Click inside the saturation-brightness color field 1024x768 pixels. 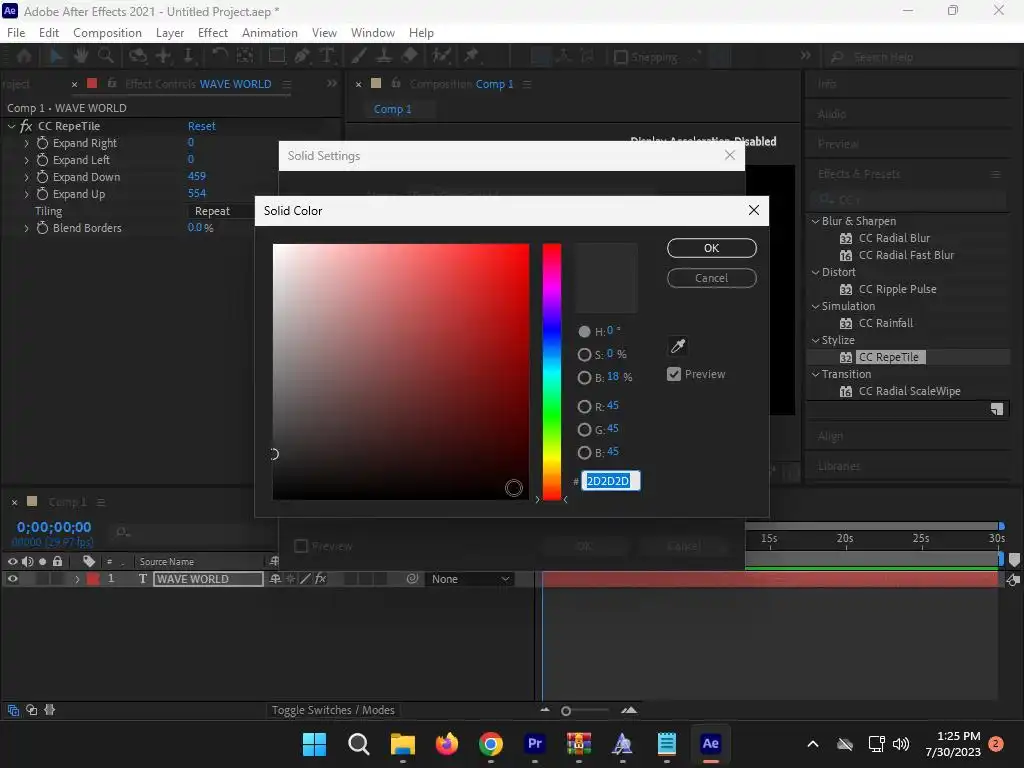pyautogui.click(x=401, y=372)
